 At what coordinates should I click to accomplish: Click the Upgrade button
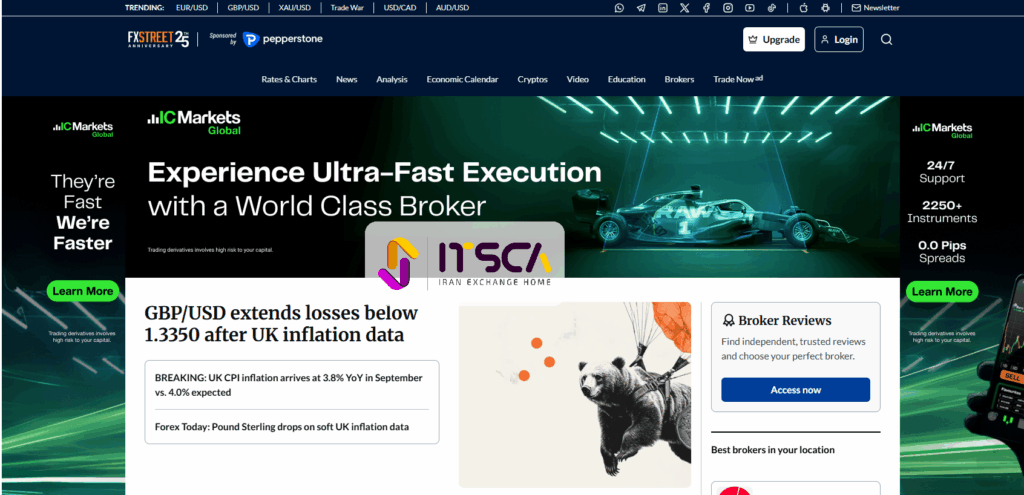[x=773, y=40]
